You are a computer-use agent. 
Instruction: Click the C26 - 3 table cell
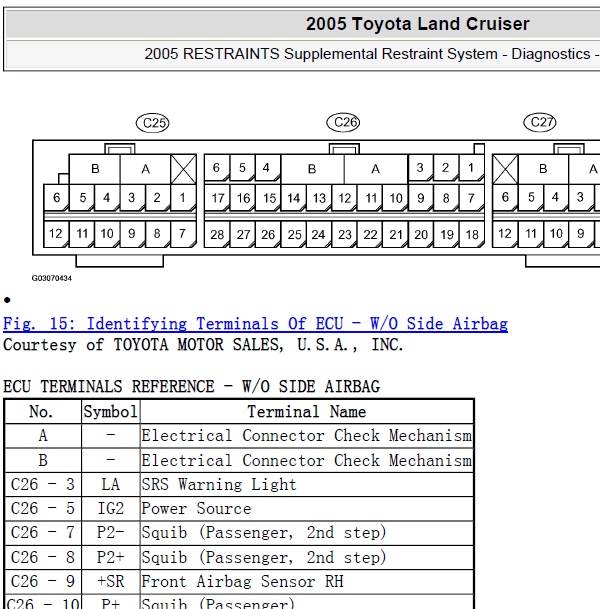pyautogui.click(x=43, y=485)
